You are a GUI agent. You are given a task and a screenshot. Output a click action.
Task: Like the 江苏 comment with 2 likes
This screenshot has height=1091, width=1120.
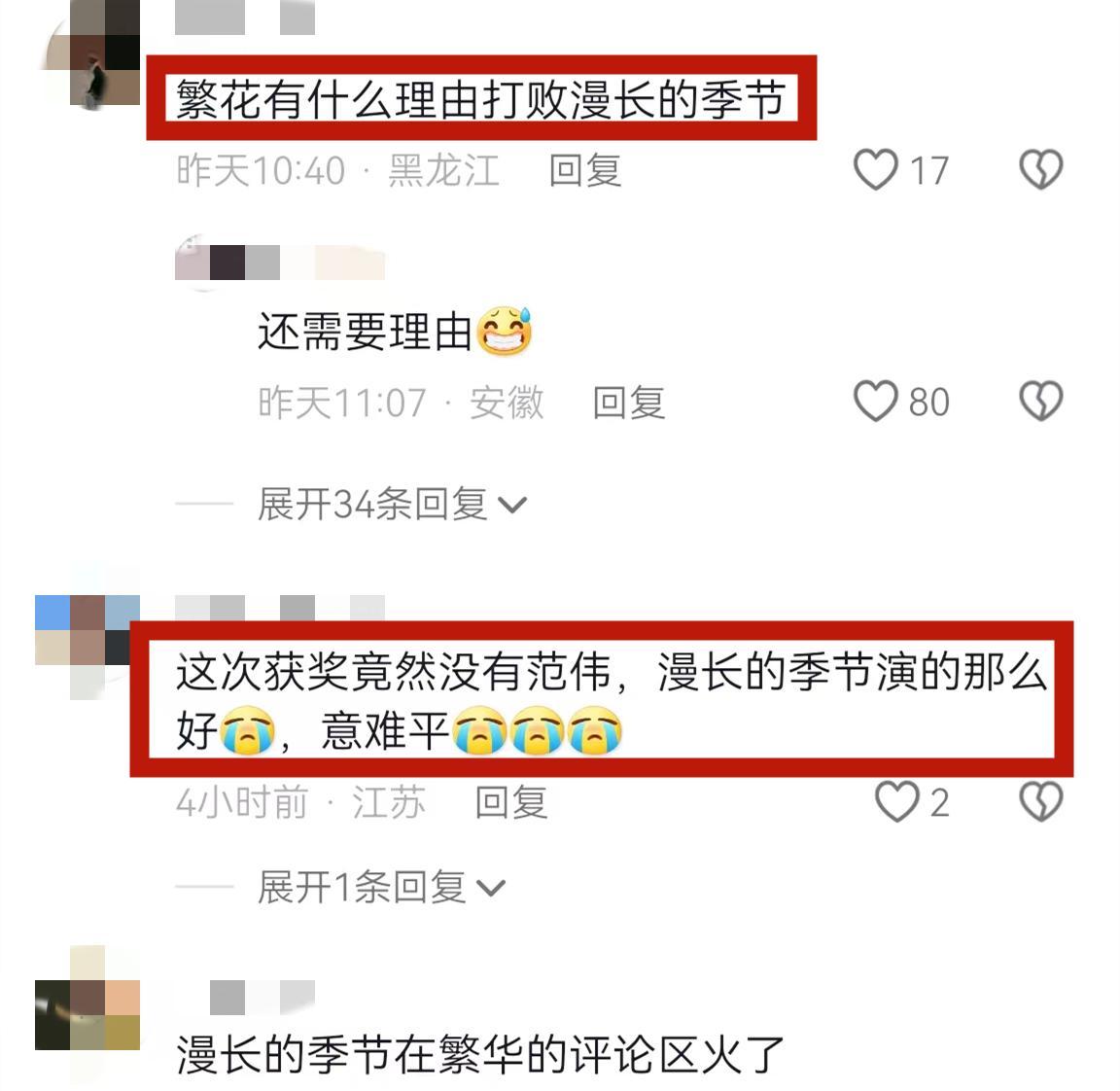[898, 801]
